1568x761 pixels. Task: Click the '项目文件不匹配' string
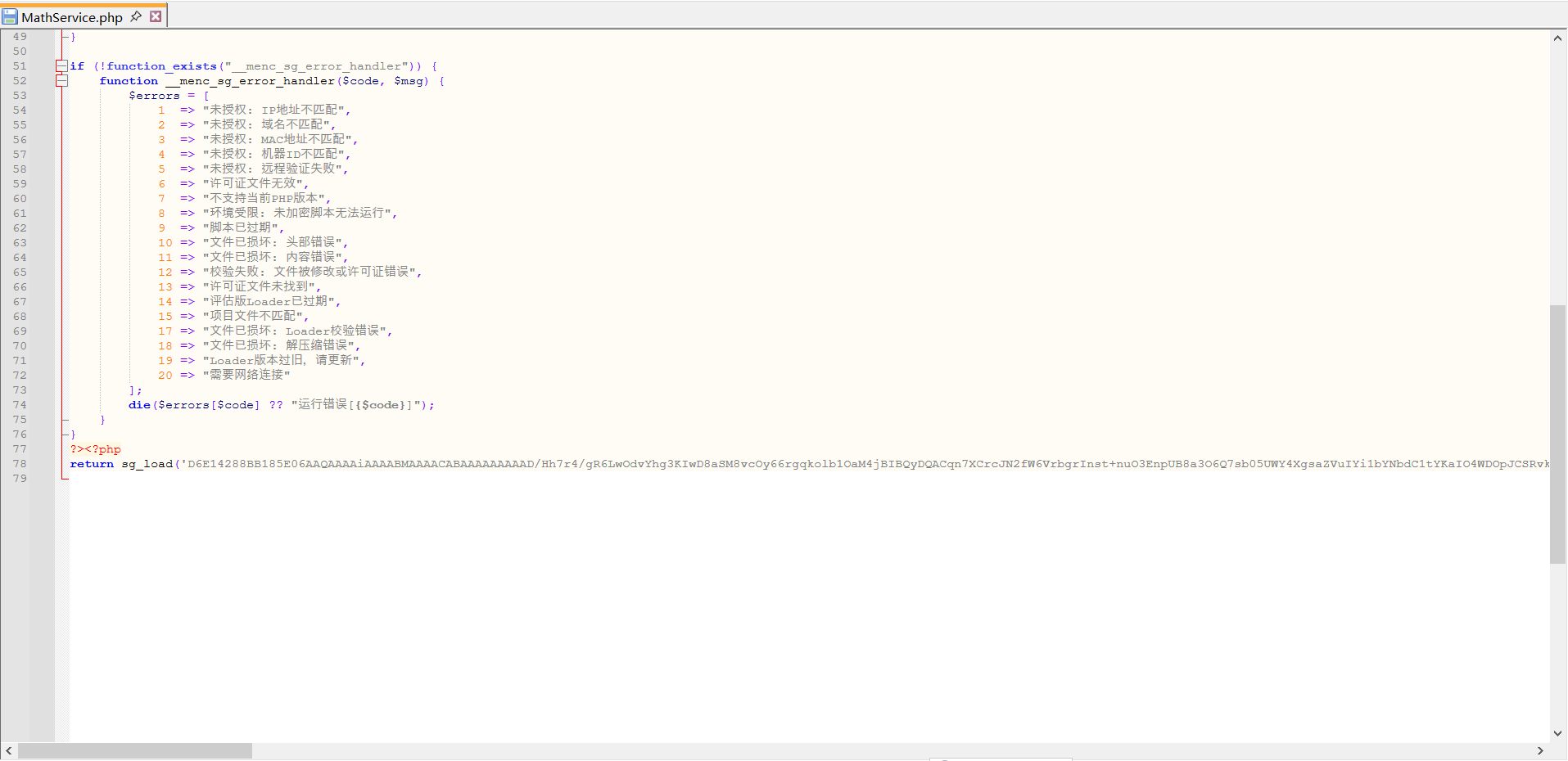[x=252, y=317]
